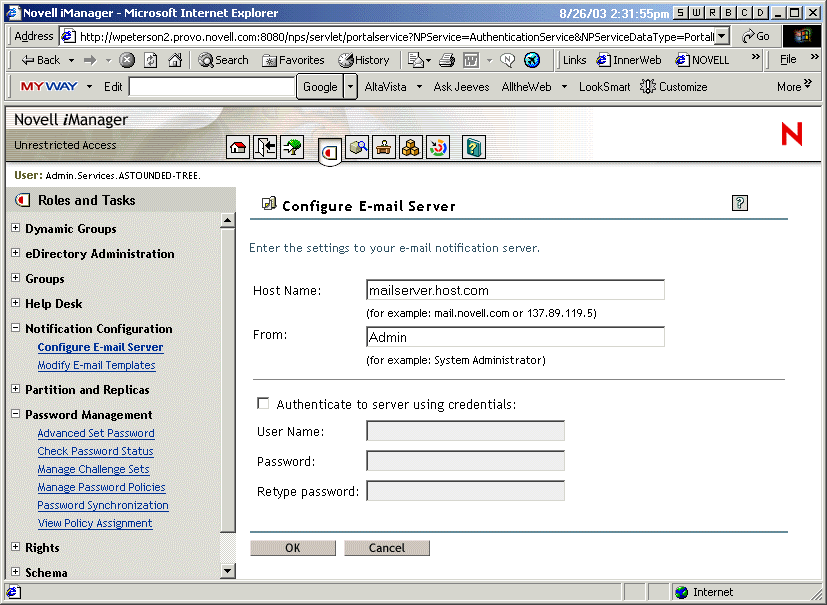This screenshot has height=605, width=827.
Task: Click the Help book icon in toolbar
Action: pyautogui.click(x=473, y=147)
